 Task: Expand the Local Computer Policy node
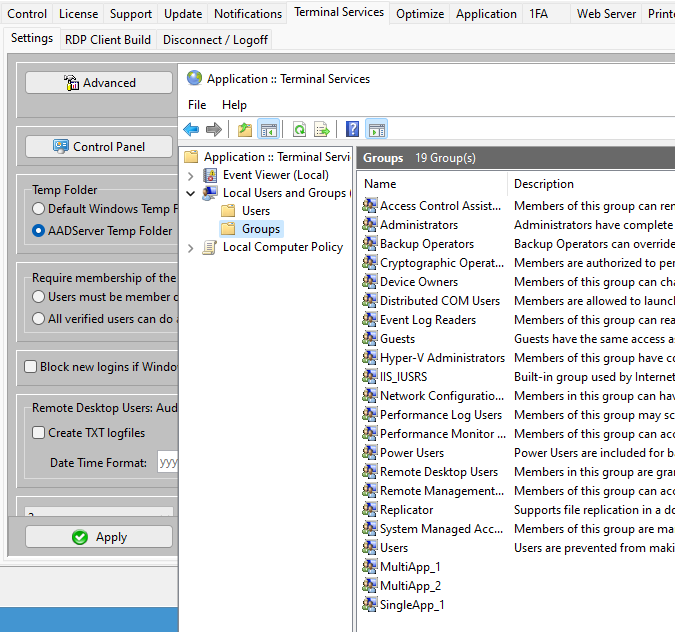[191, 247]
